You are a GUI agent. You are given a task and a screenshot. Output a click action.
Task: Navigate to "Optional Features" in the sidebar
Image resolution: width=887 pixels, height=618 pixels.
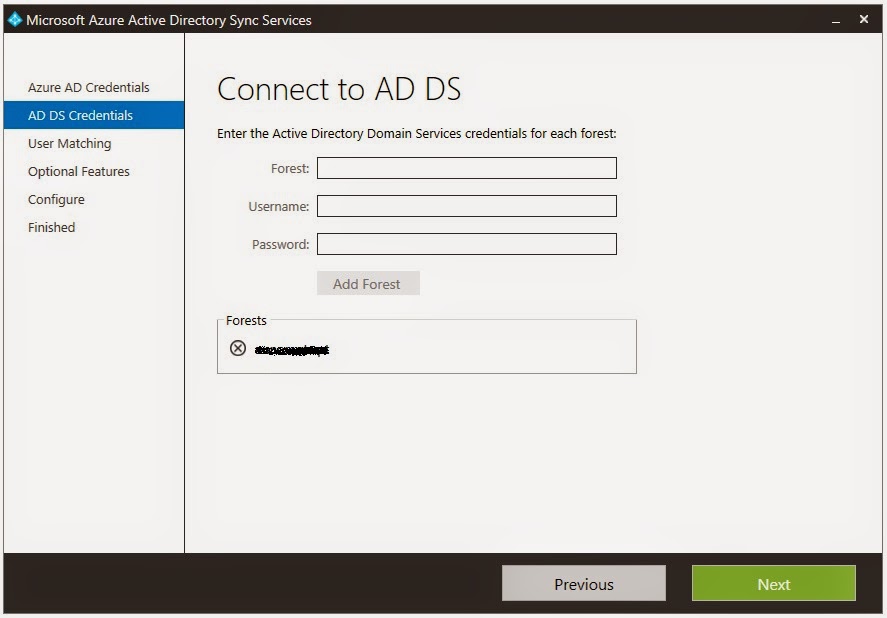pos(78,171)
